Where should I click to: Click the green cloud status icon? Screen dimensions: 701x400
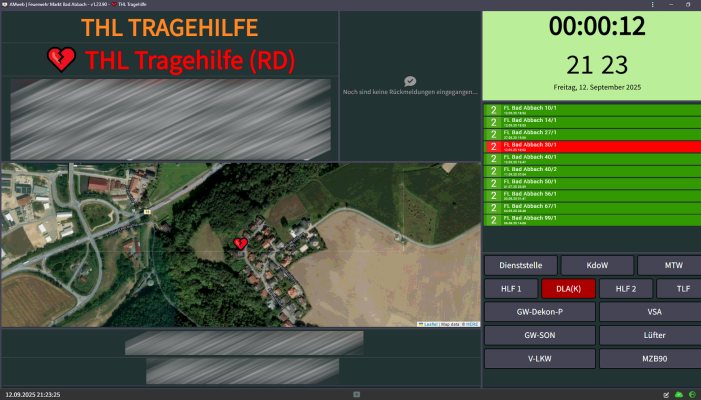pyautogui.click(x=679, y=394)
